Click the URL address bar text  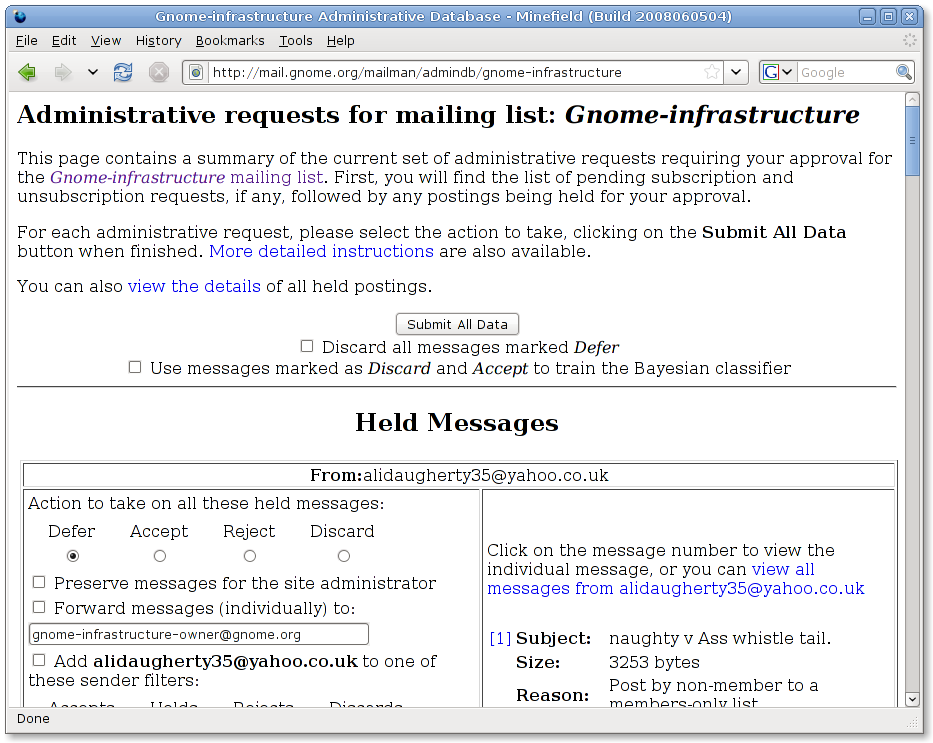click(x=417, y=73)
